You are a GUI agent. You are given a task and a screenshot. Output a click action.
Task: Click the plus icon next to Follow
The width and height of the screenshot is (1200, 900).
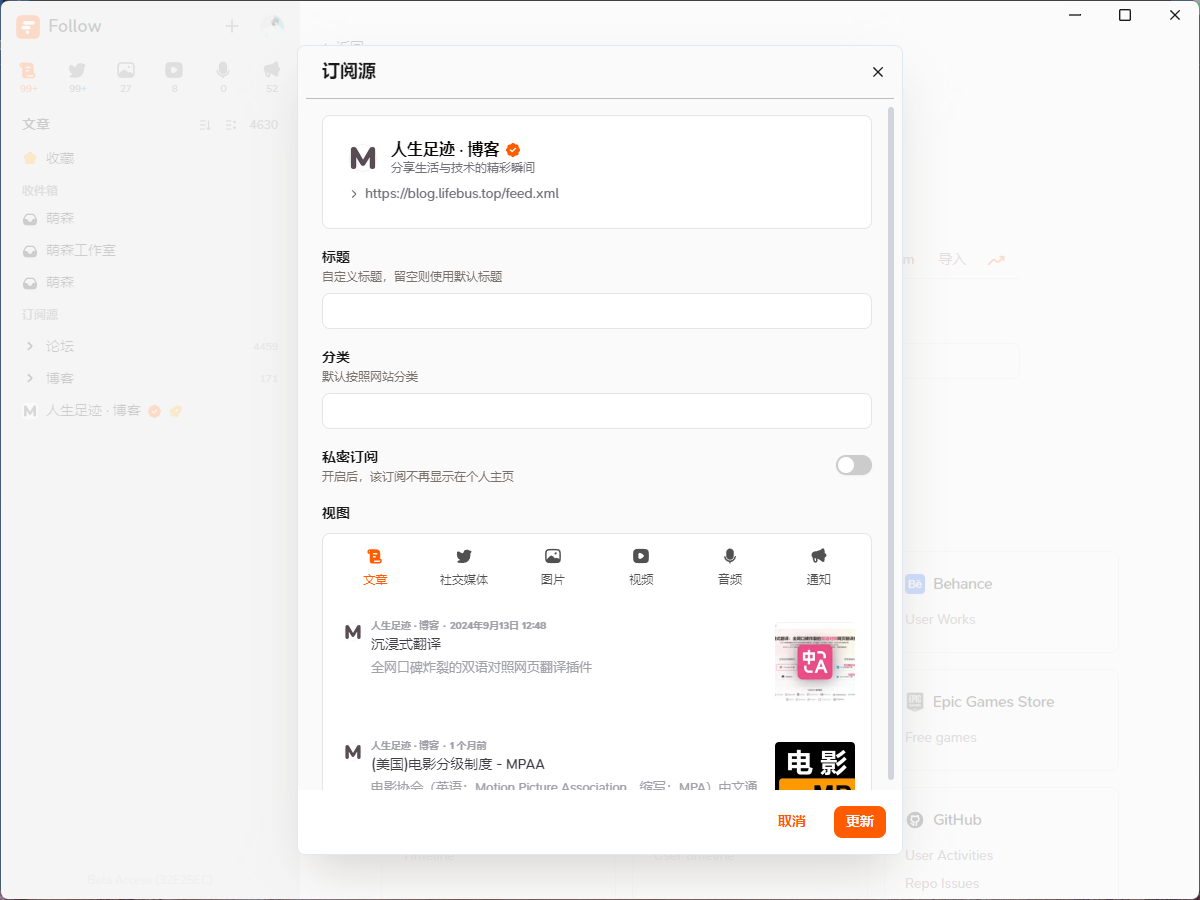[232, 26]
